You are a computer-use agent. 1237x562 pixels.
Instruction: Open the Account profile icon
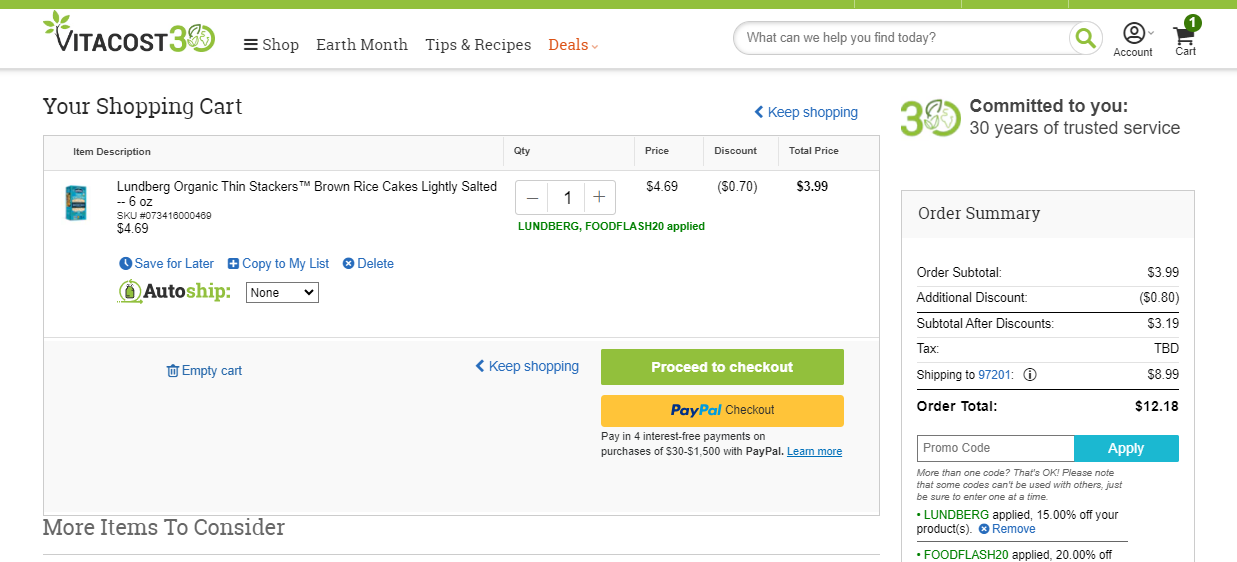click(1133, 34)
